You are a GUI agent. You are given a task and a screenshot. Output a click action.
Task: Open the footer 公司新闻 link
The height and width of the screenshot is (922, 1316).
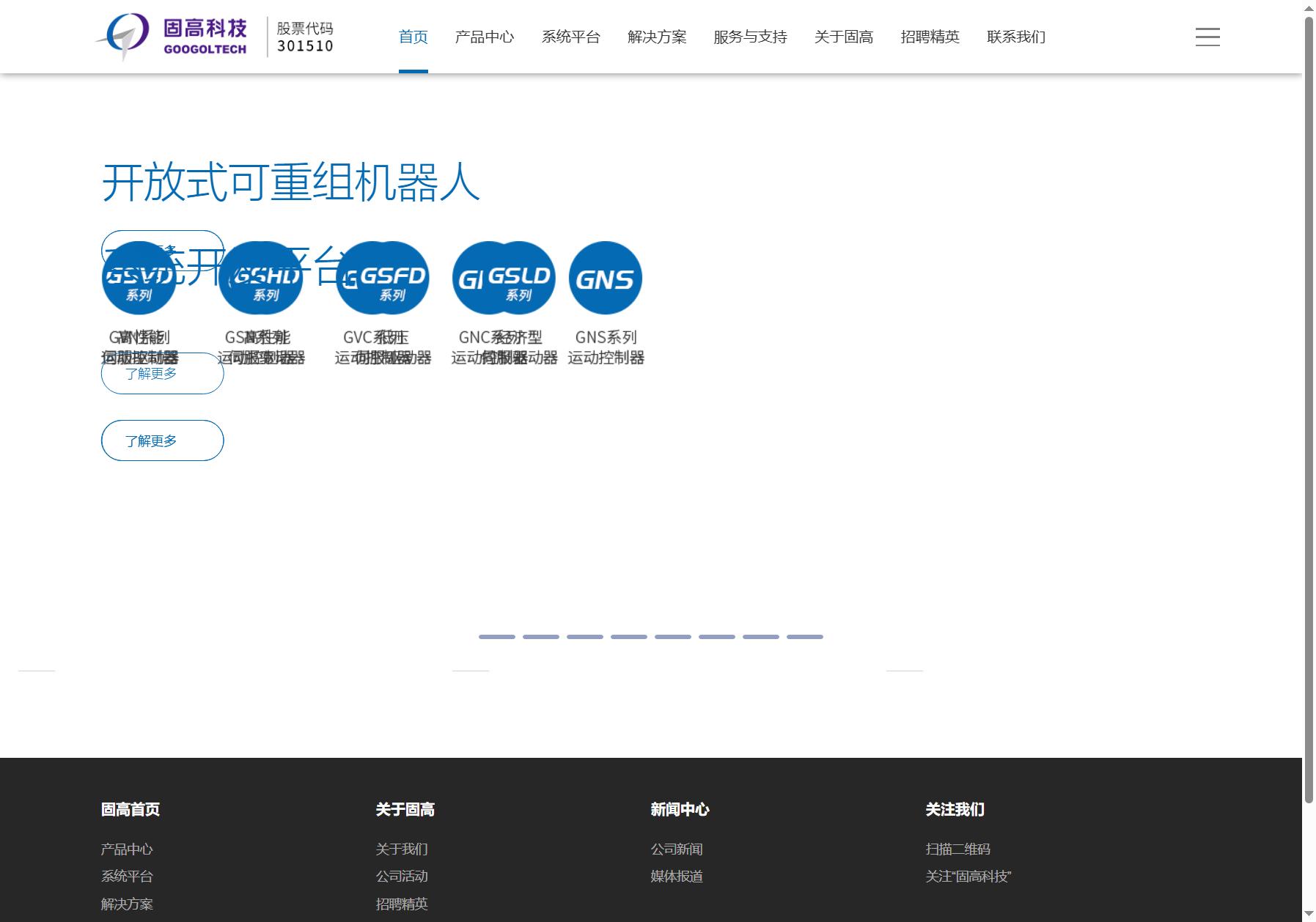click(x=677, y=849)
